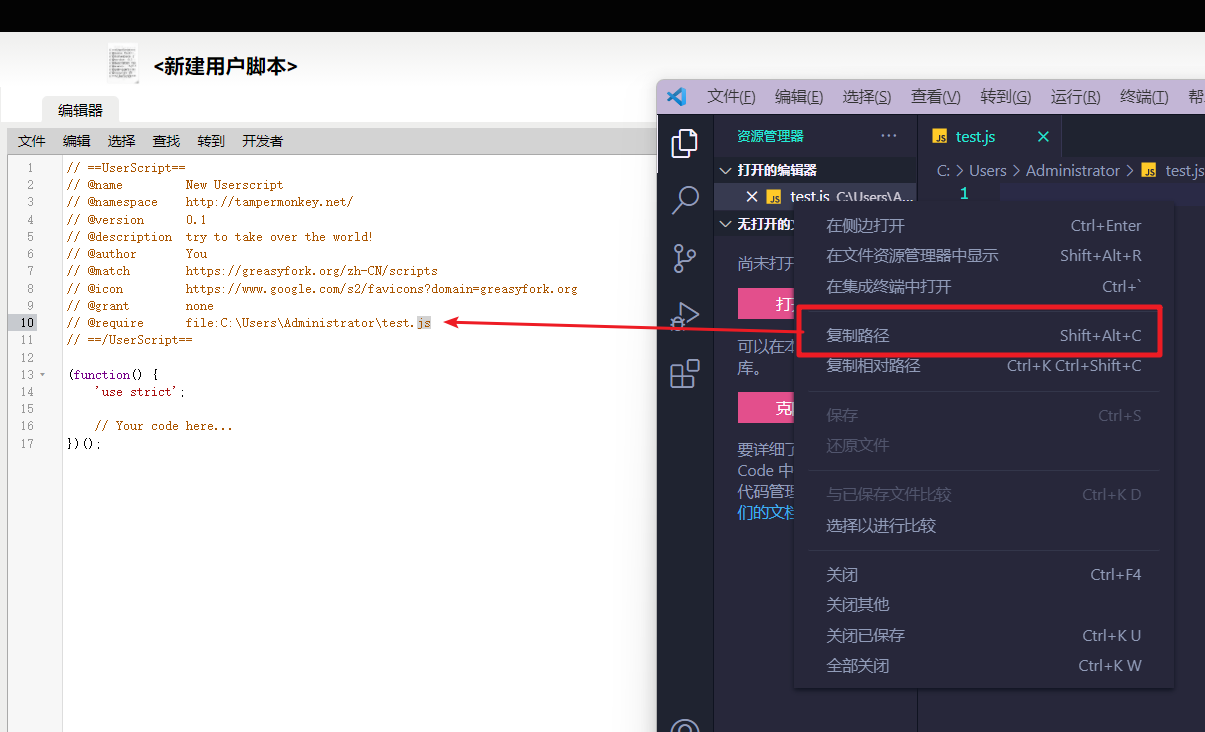Open the VS Code Explorer files icon
Image resolution: width=1205 pixels, height=732 pixels.
tap(684, 144)
